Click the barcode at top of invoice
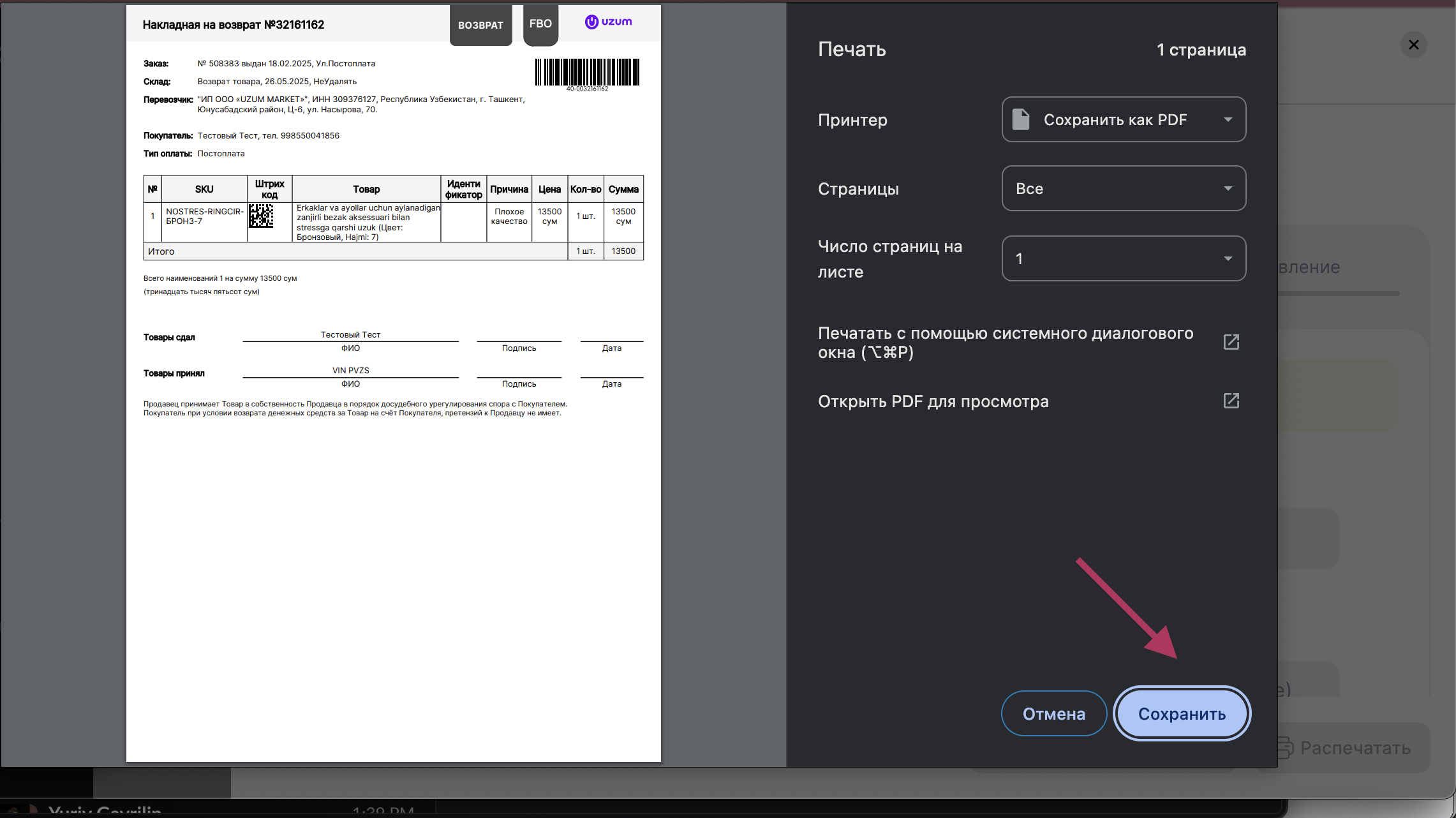Screen dimensions: 1456x818 (587, 73)
